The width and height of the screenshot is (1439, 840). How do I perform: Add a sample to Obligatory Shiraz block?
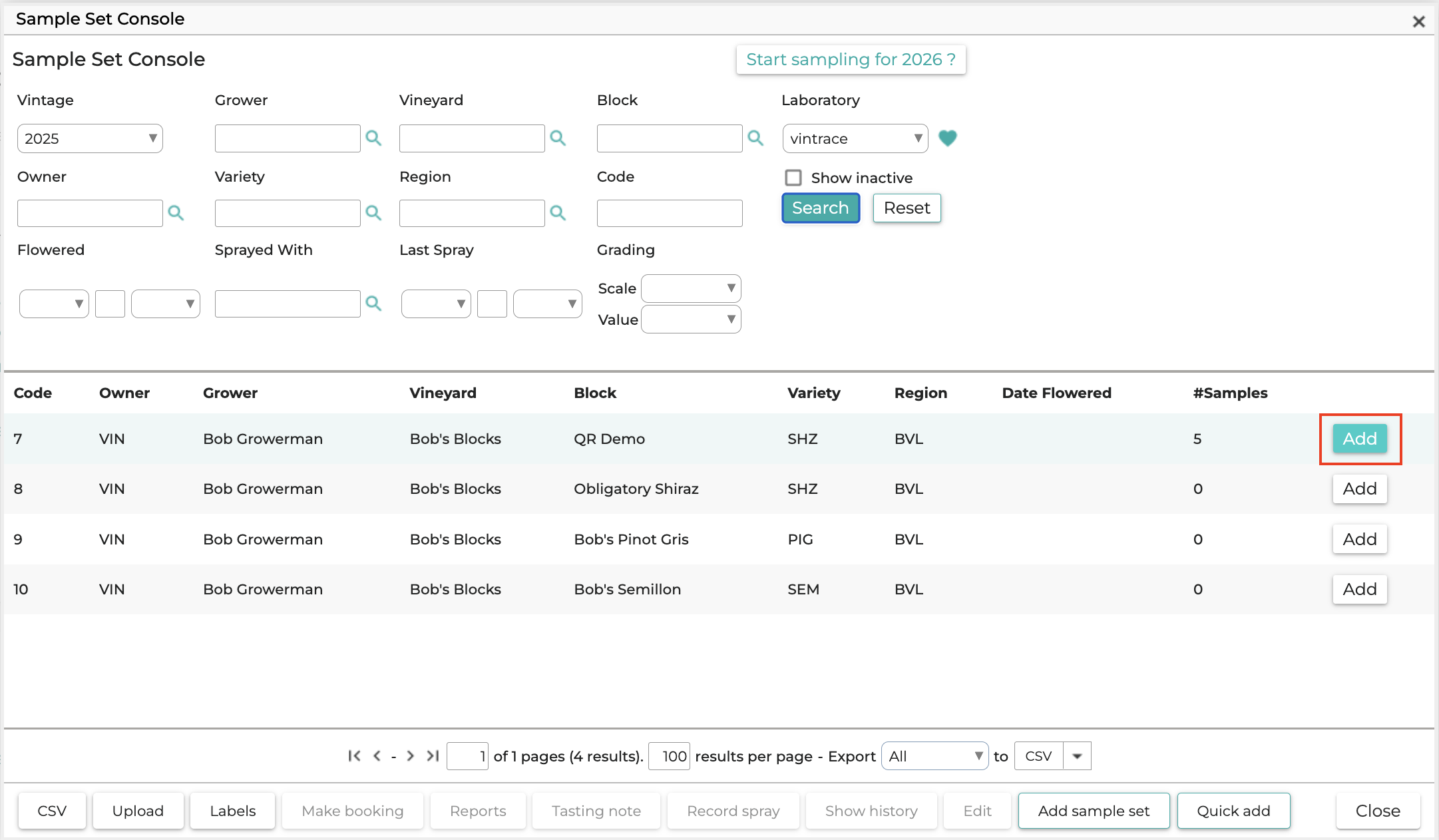click(x=1360, y=489)
